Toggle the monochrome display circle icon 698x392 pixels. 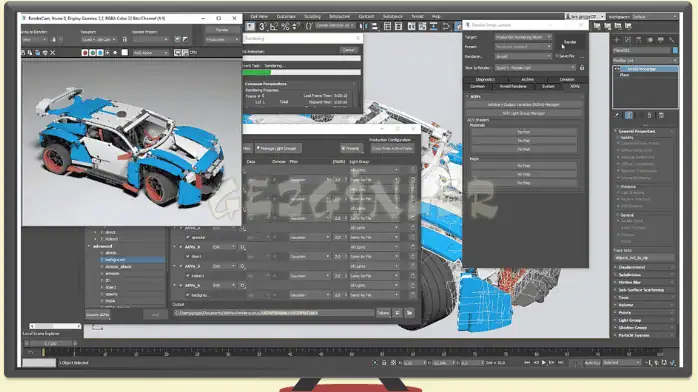click(x=115, y=53)
